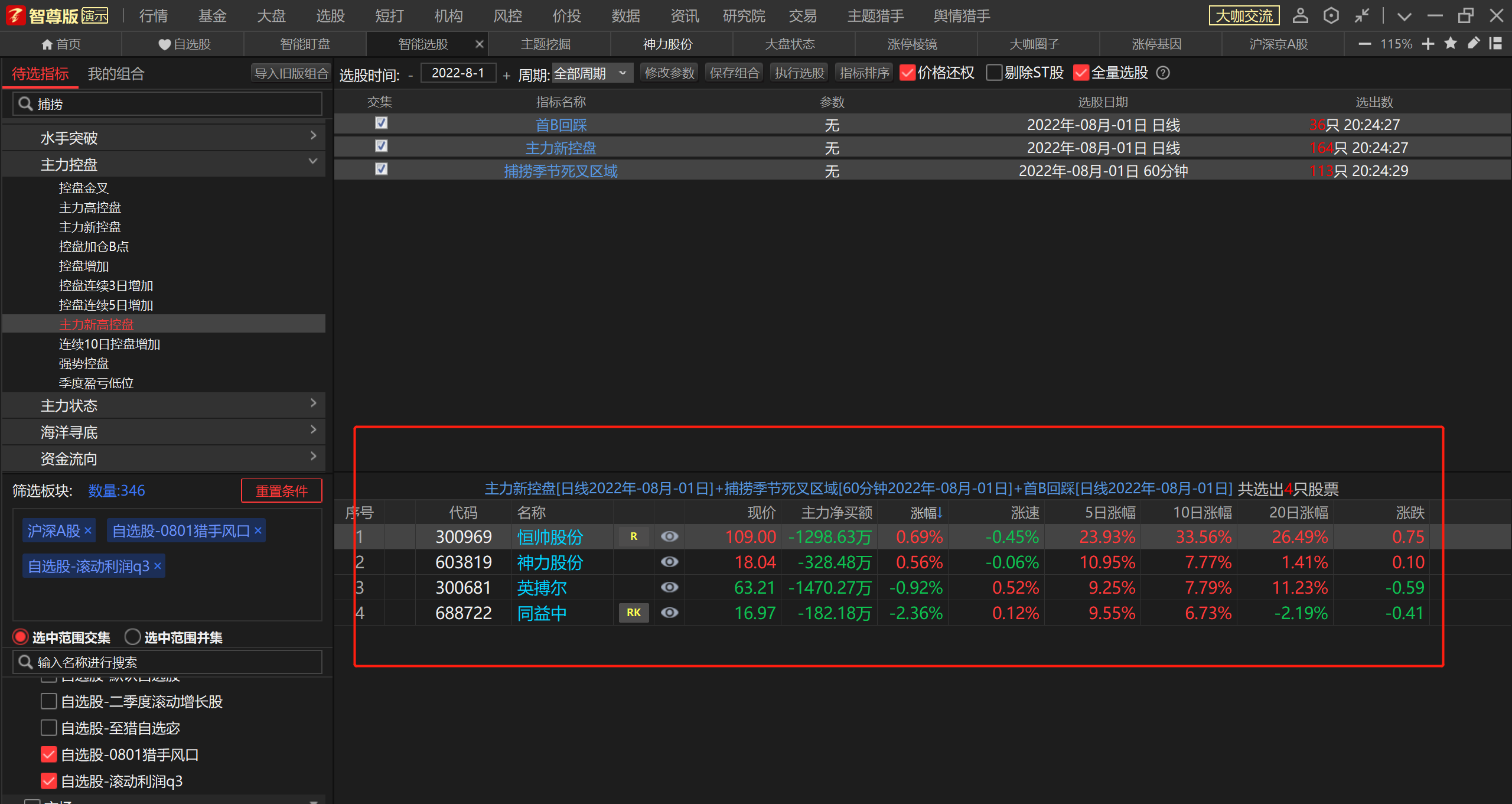
Task: Focus the 输入名称进行搜索 field
Action: point(167,662)
